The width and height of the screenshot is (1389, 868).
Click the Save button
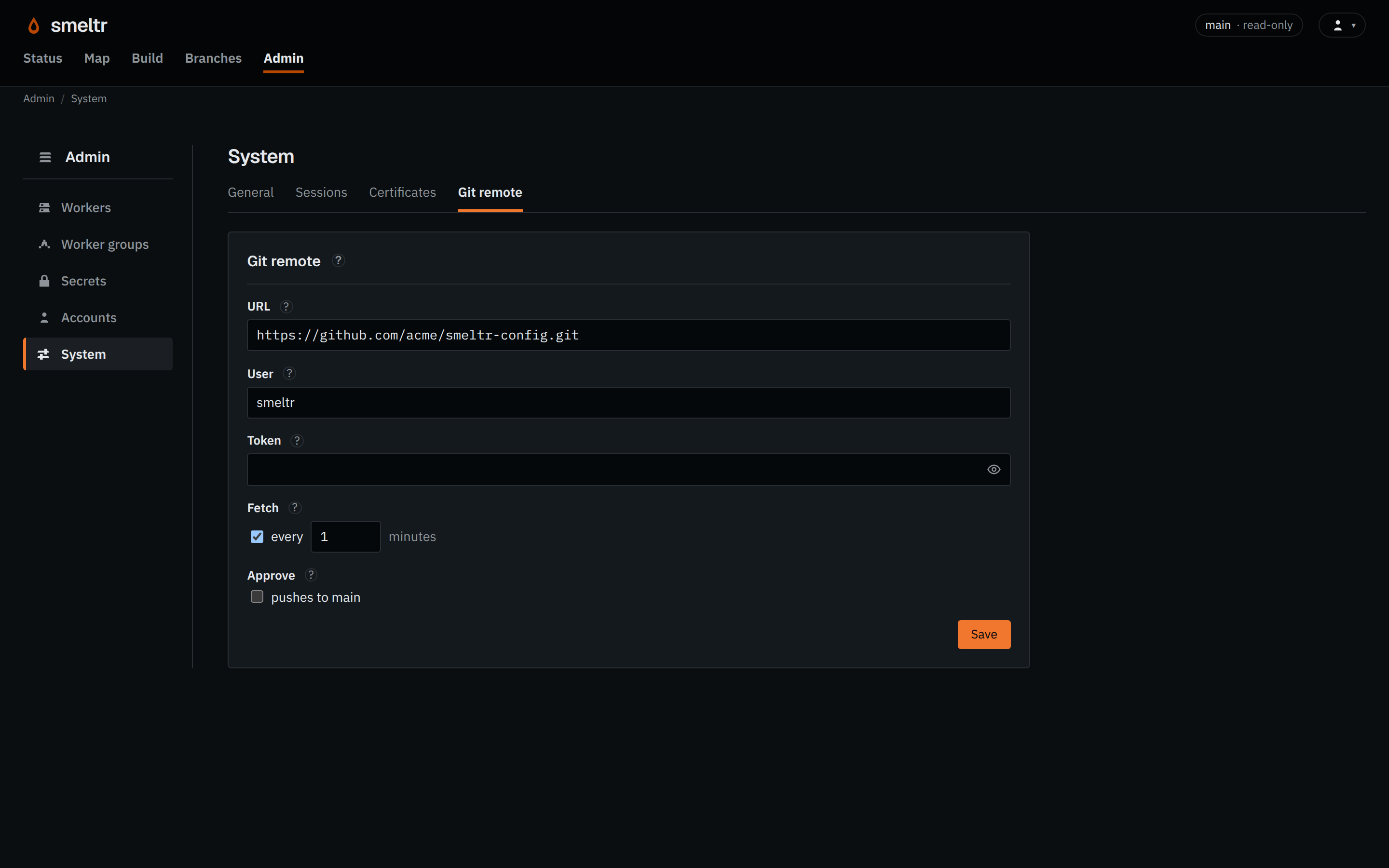click(984, 634)
